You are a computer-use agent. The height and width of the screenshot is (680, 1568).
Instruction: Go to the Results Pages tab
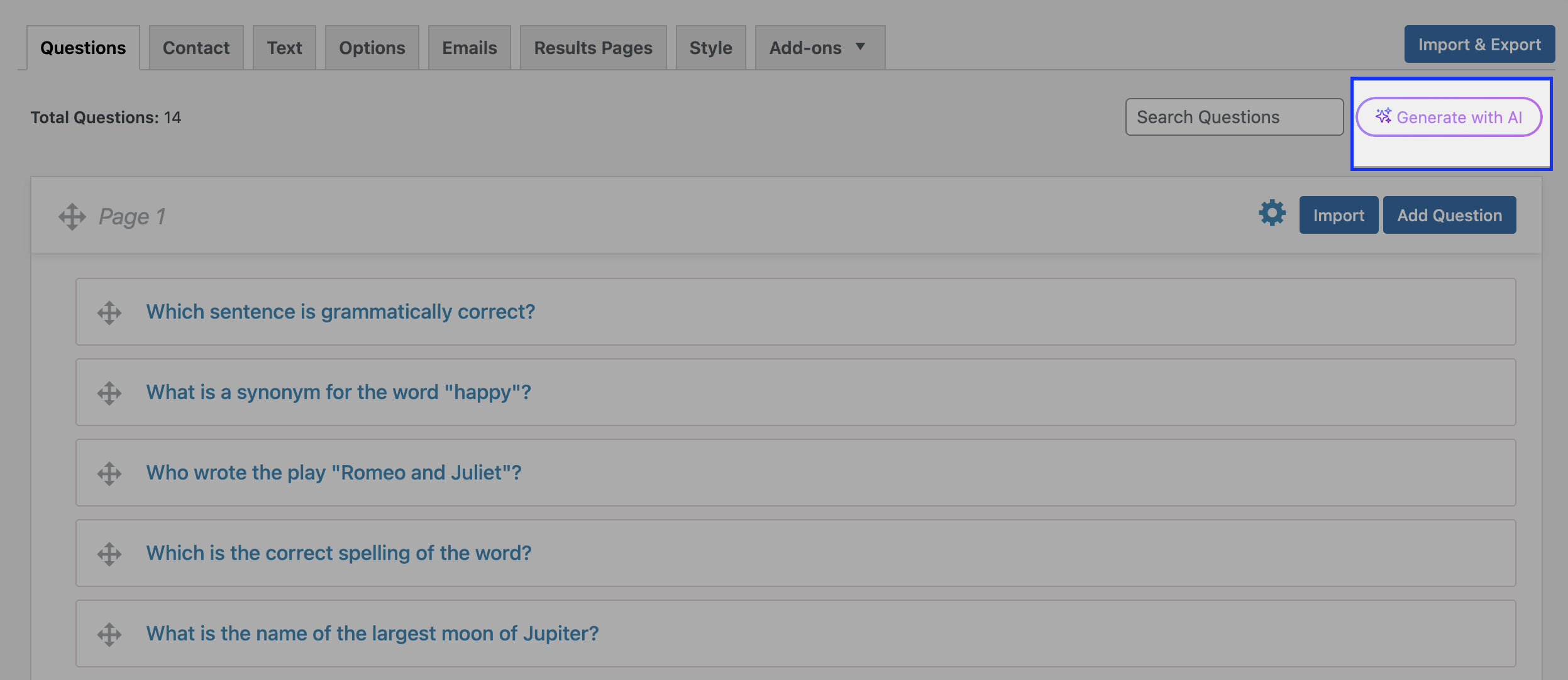[594, 48]
